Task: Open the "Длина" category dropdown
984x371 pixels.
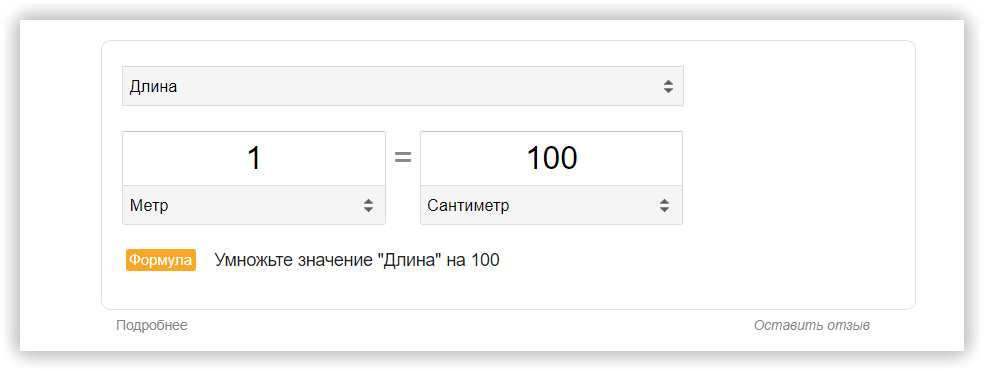Action: click(402, 87)
